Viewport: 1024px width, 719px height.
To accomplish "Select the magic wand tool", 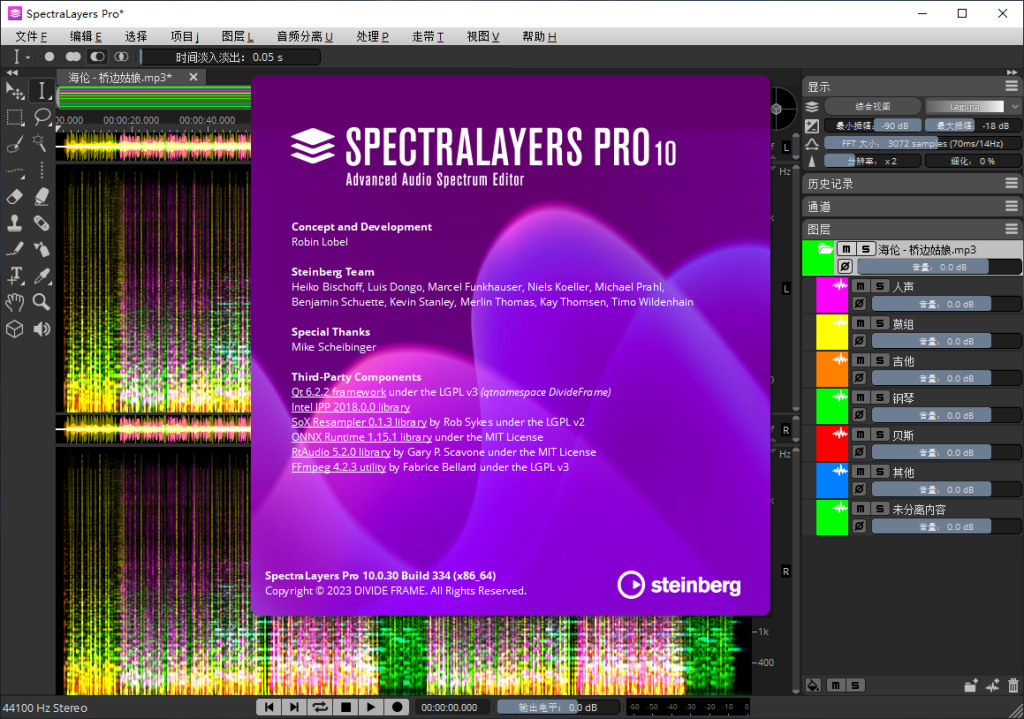I will (x=42, y=143).
